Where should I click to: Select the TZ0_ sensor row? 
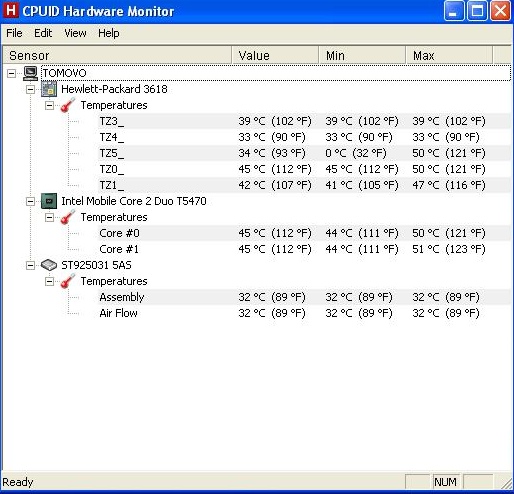click(305, 169)
